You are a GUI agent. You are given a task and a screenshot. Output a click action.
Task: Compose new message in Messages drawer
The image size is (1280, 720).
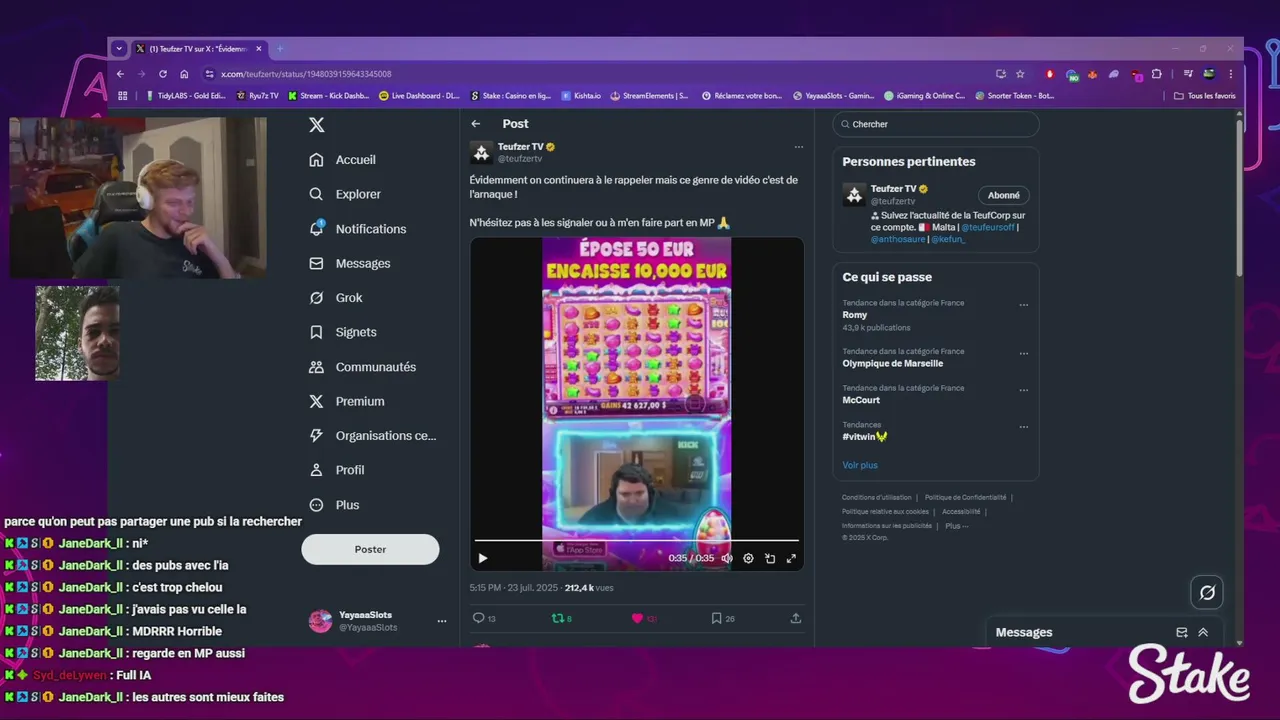[x=1182, y=632]
